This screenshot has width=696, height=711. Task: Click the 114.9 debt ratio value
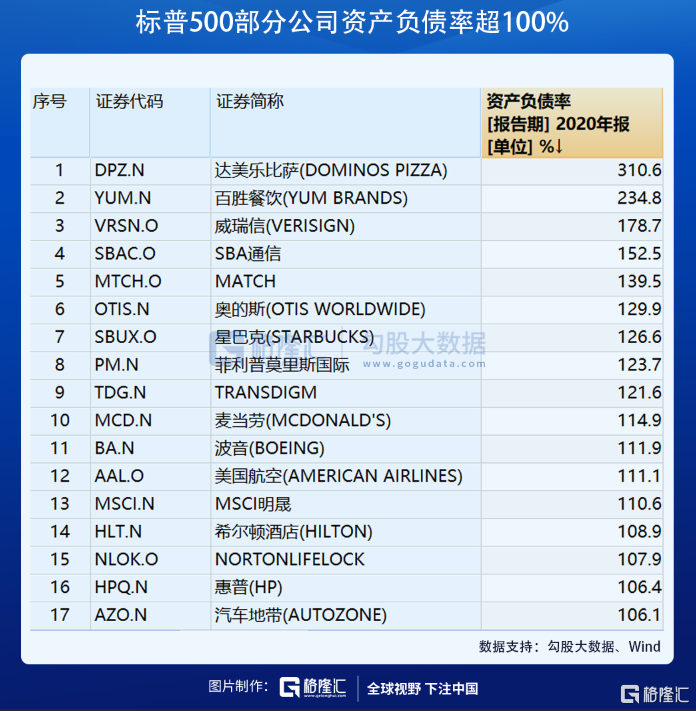coord(639,421)
